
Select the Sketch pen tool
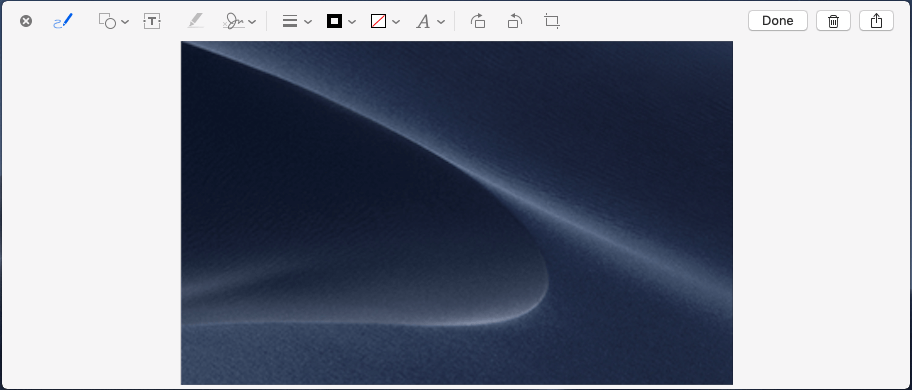(x=63, y=22)
